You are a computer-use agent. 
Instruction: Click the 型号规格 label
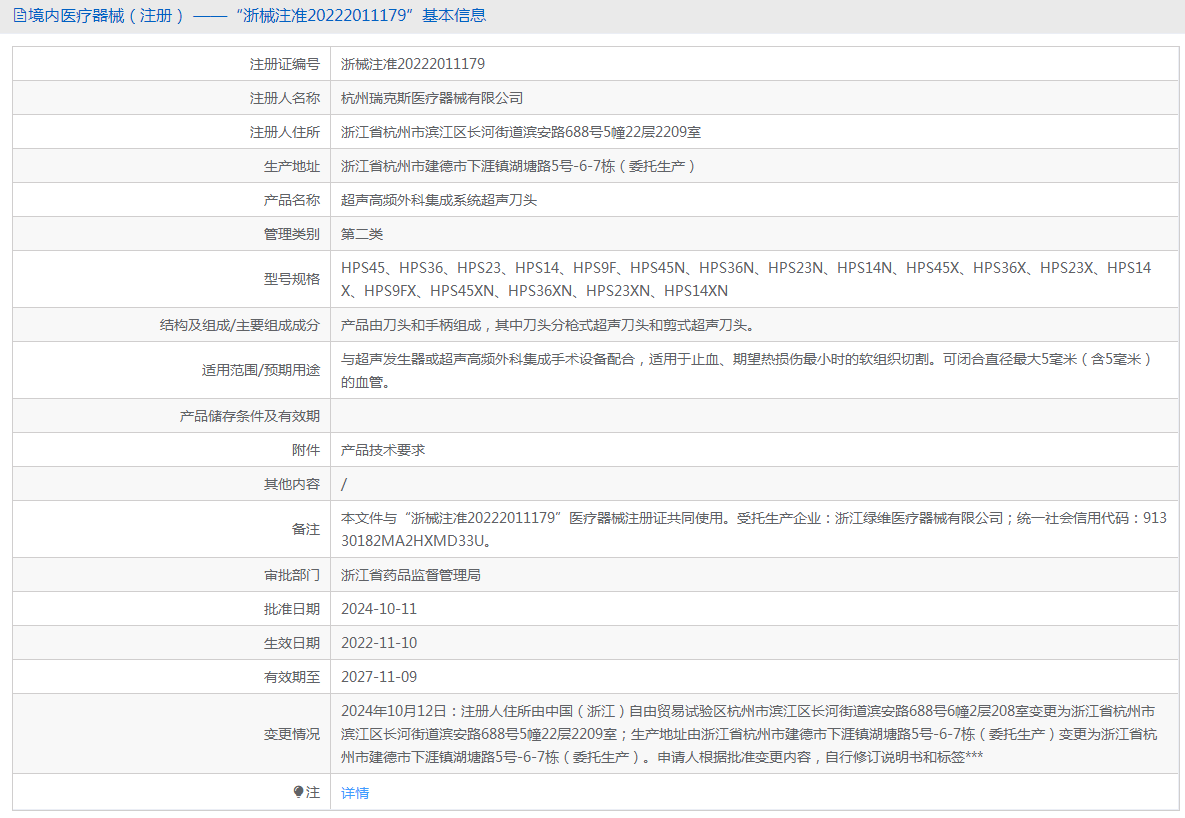point(292,279)
